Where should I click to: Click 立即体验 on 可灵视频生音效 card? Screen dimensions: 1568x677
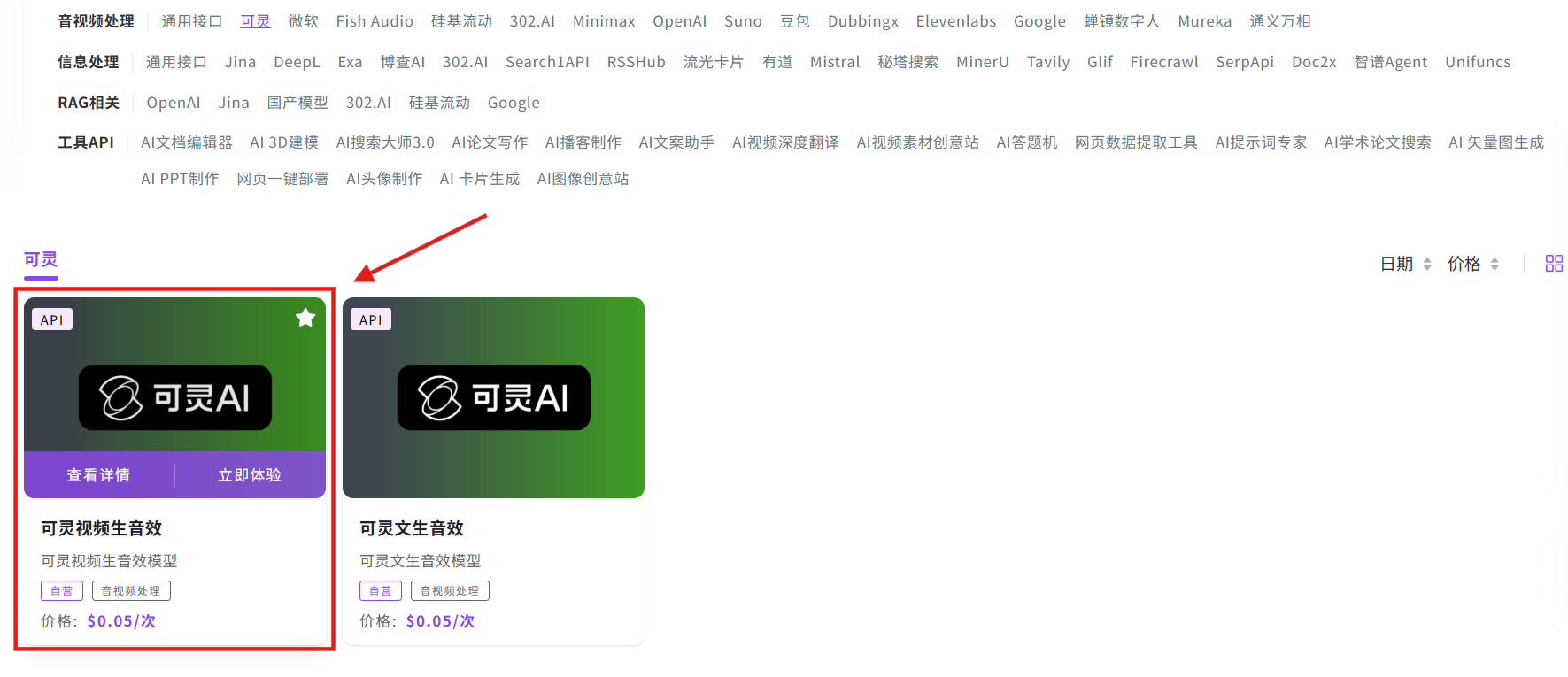[250, 475]
